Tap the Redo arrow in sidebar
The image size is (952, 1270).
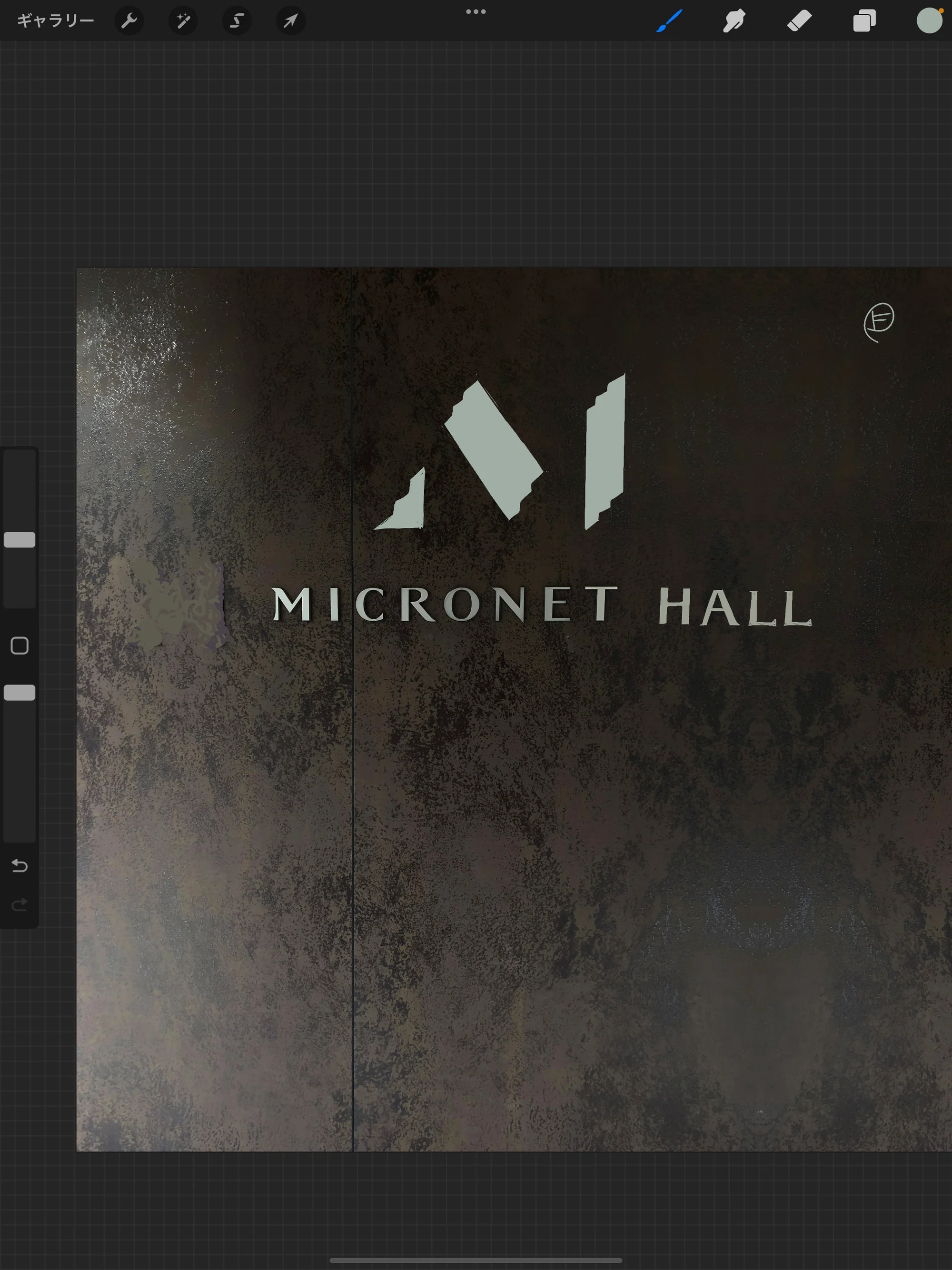tap(20, 905)
